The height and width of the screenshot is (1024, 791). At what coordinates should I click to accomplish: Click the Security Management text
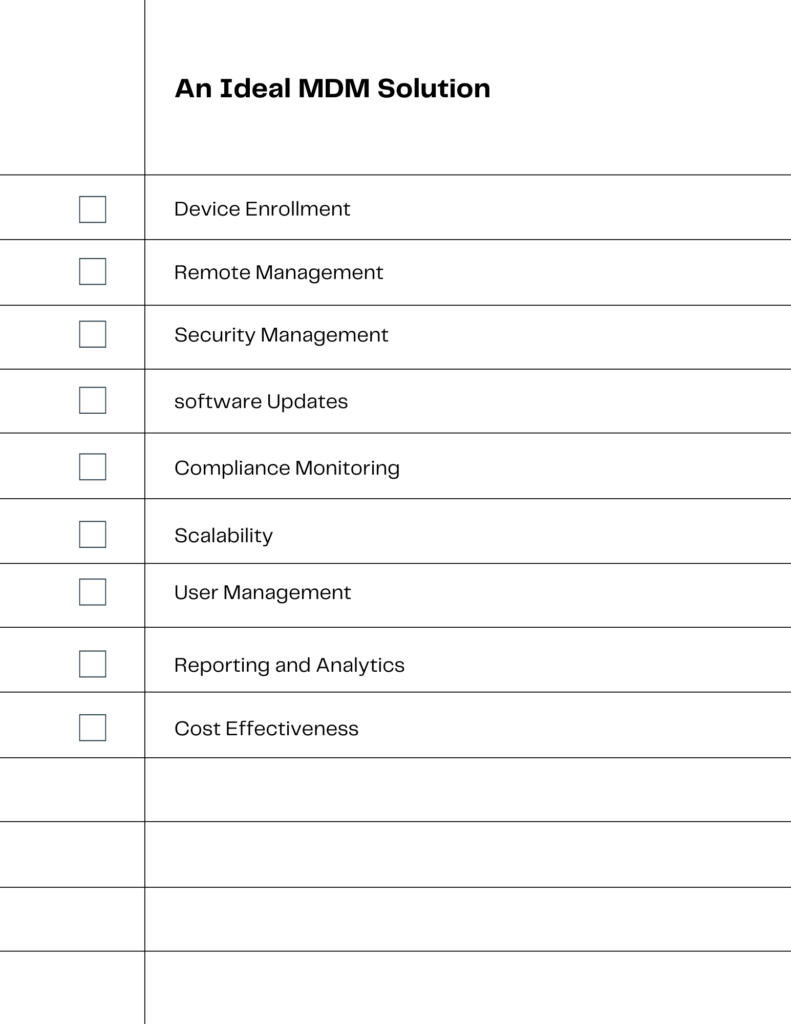tap(281, 335)
